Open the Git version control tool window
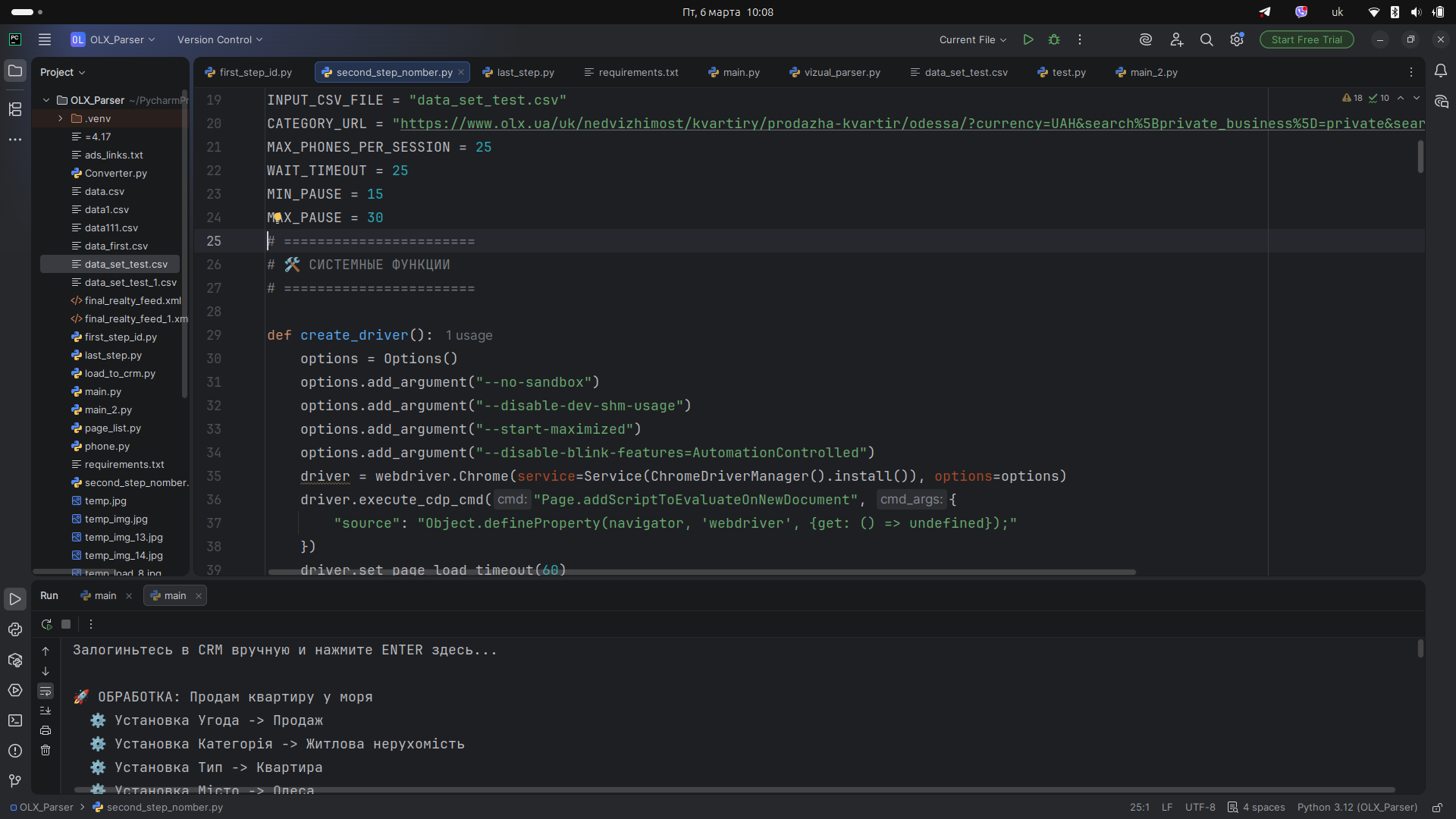Viewport: 1456px width, 819px height. [x=15, y=780]
